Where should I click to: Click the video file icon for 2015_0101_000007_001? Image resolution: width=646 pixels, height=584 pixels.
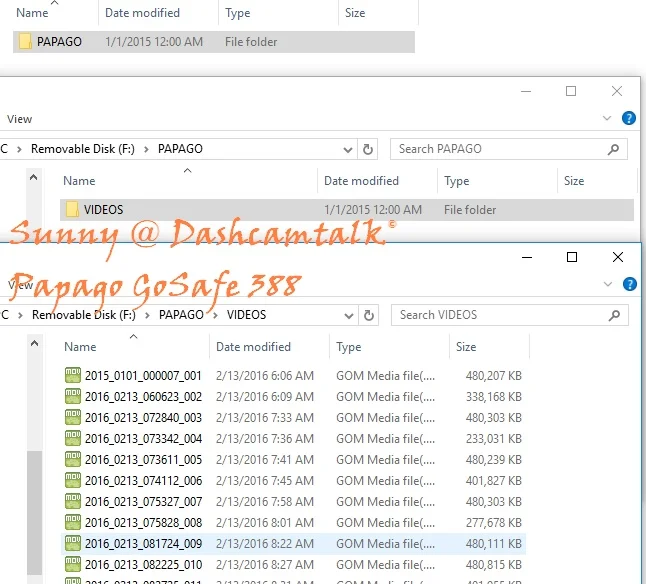(x=73, y=376)
